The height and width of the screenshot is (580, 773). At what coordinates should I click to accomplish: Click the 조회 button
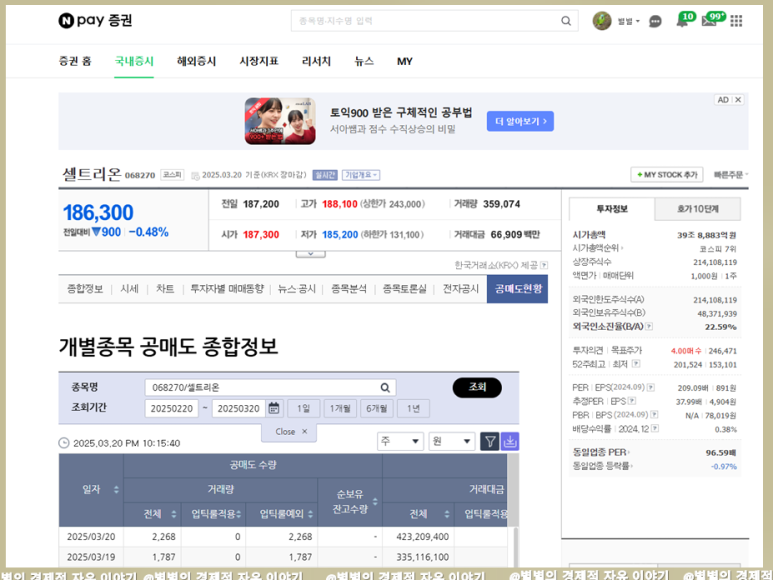point(477,387)
